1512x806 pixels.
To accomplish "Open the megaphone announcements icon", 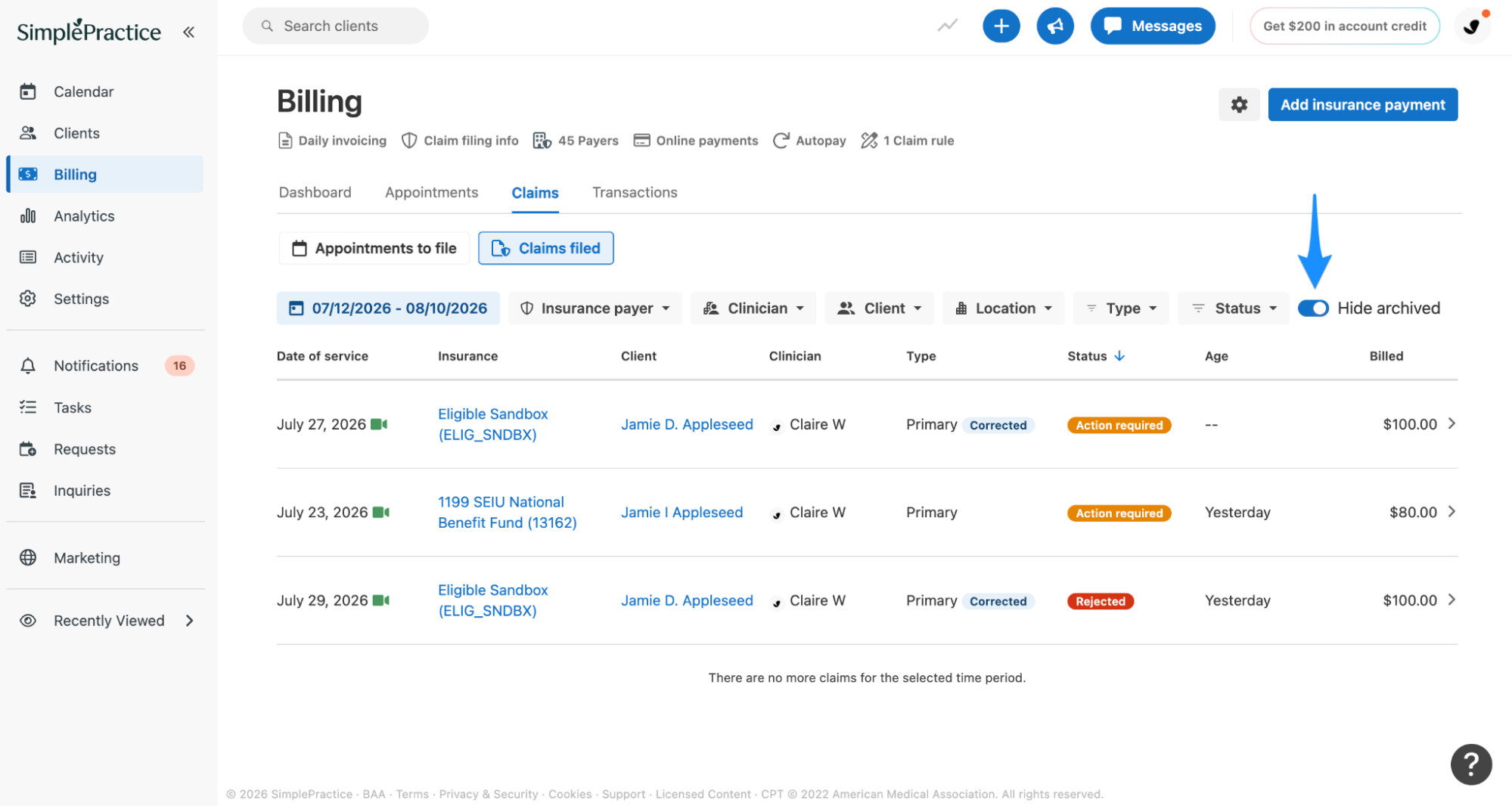I will tap(1055, 26).
